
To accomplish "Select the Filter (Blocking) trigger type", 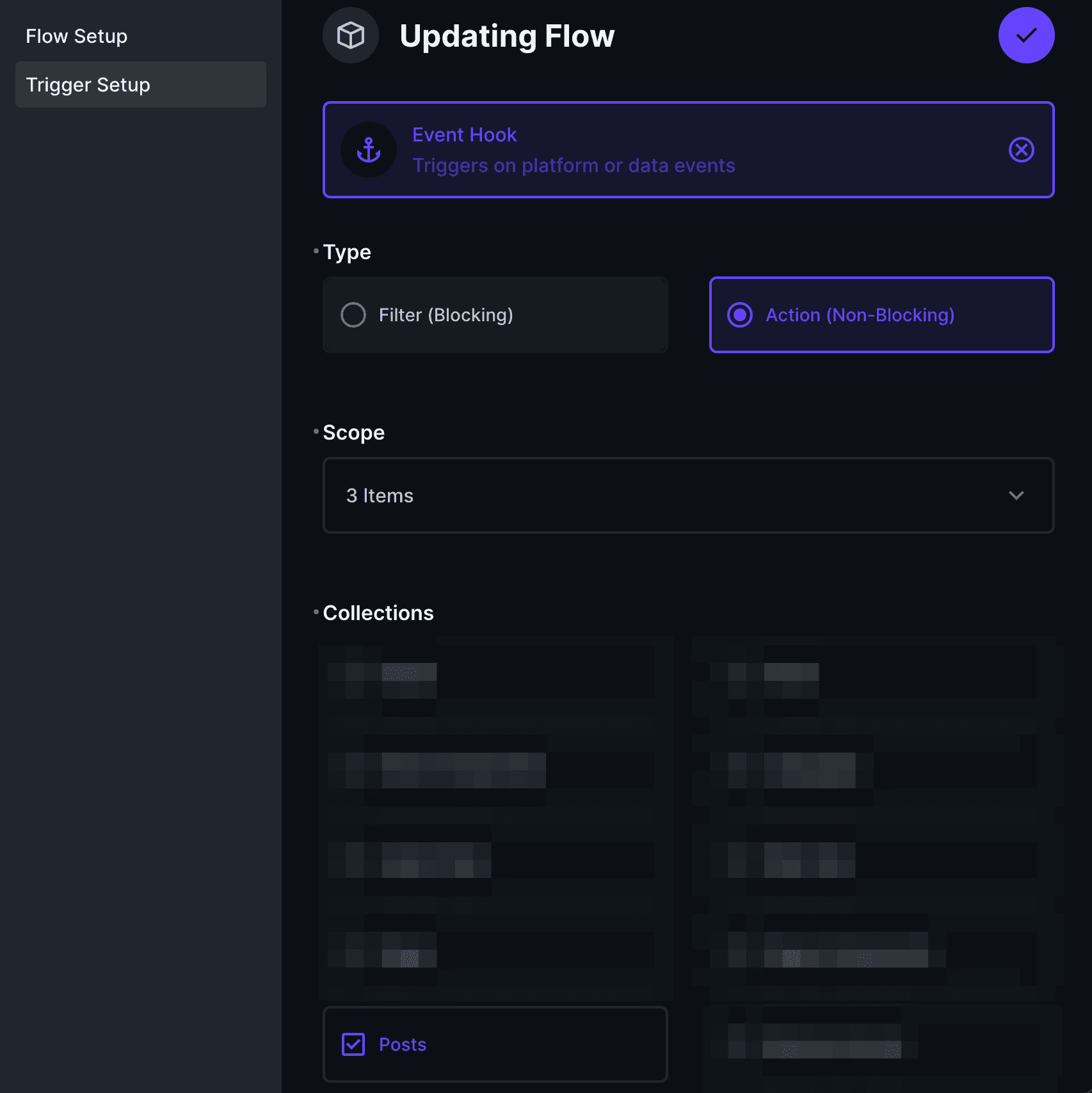I will pyautogui.click(x=495, y=315).
